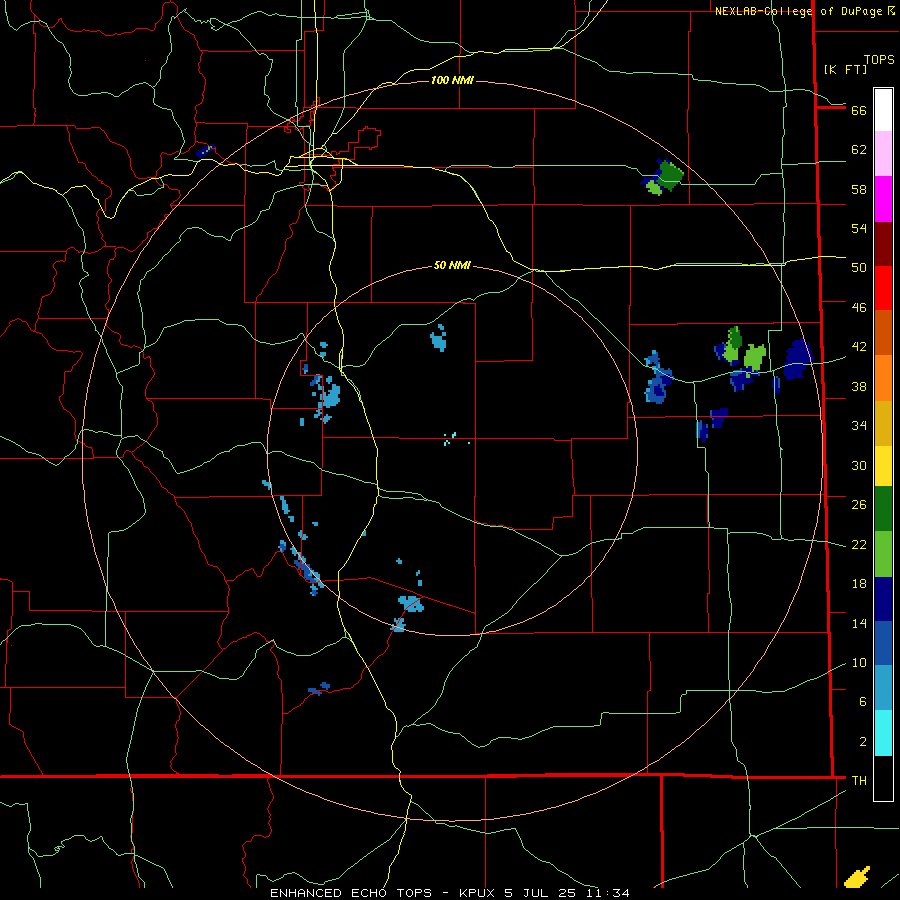Select the magenta legend color block
This screenshot has height=900, width=900.
pos(883,199)
